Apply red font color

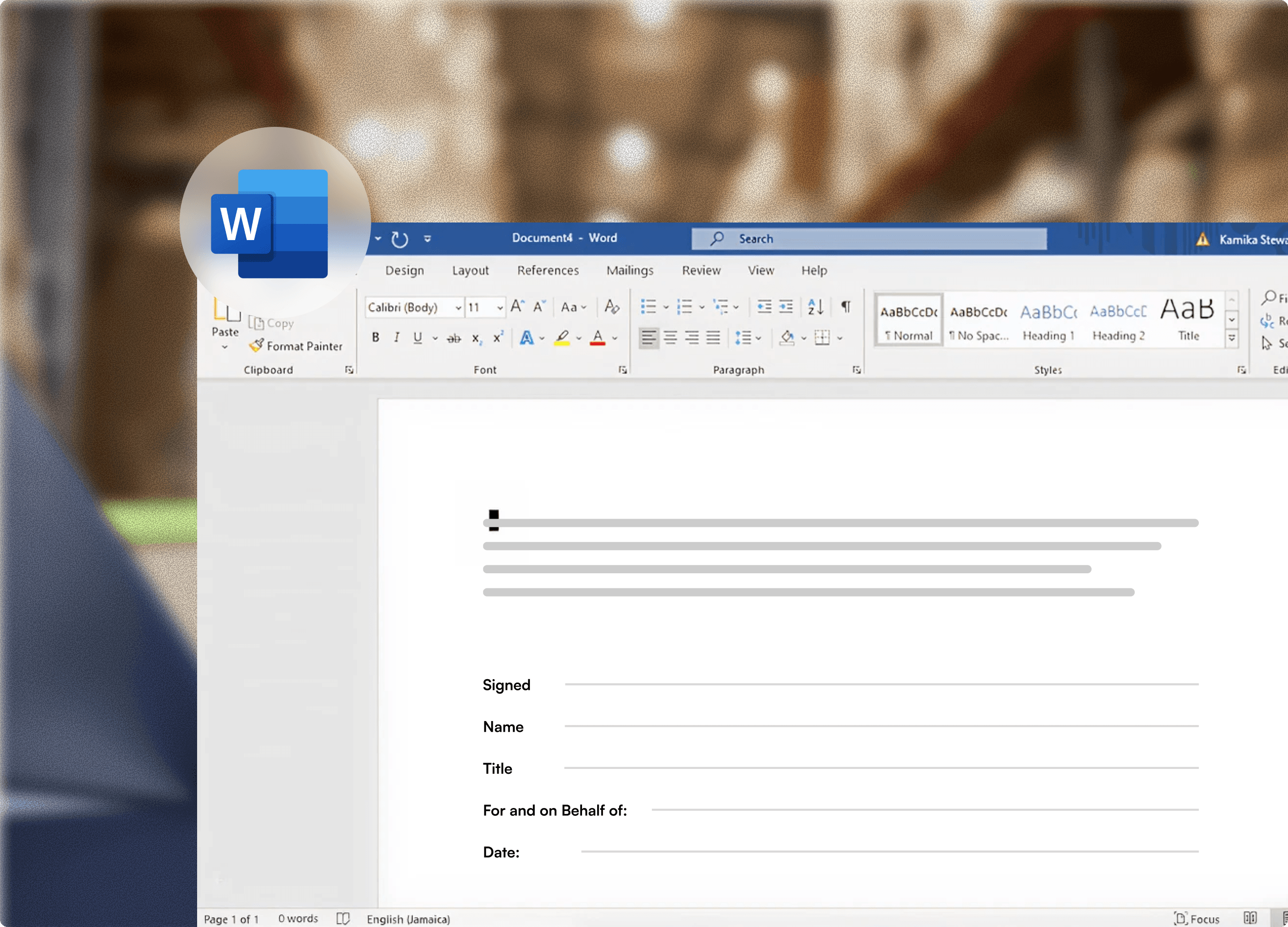(x=598, y=338)
